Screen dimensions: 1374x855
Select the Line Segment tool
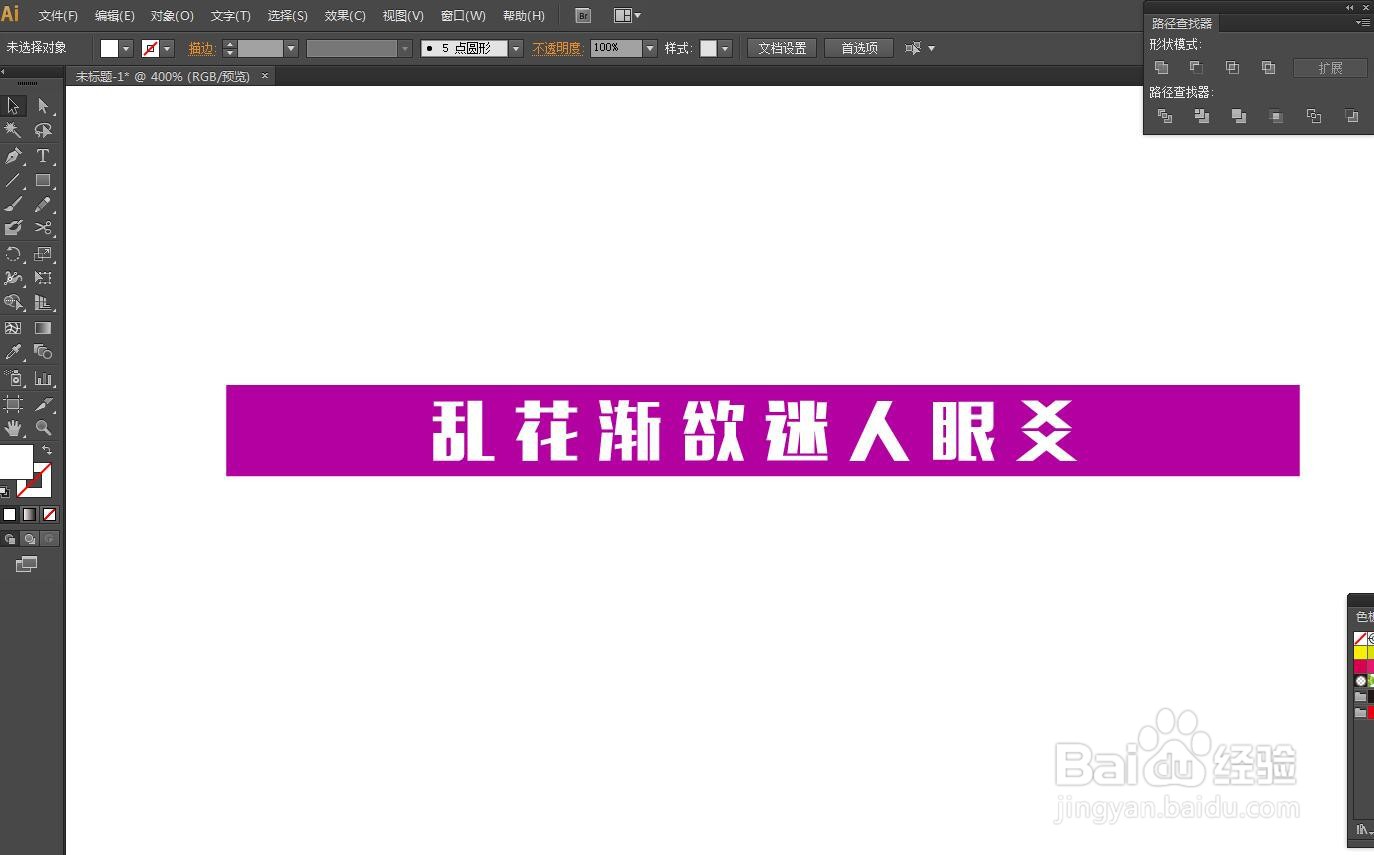tap(13, 181)
